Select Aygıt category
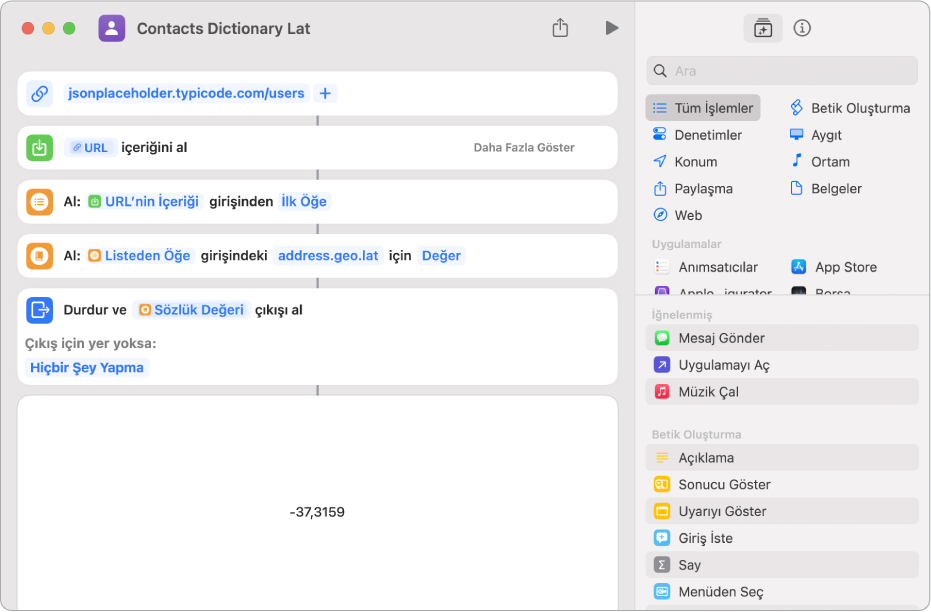 click(x=815, y=135)
